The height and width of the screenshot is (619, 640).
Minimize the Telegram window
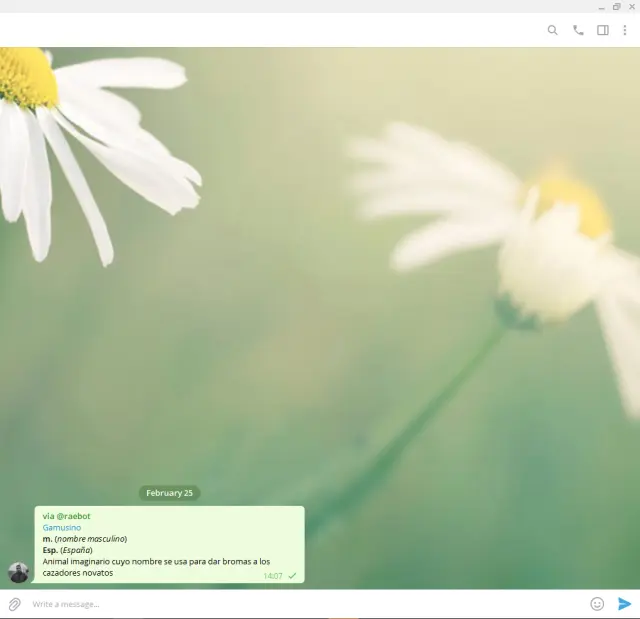(x=601, y=6)
